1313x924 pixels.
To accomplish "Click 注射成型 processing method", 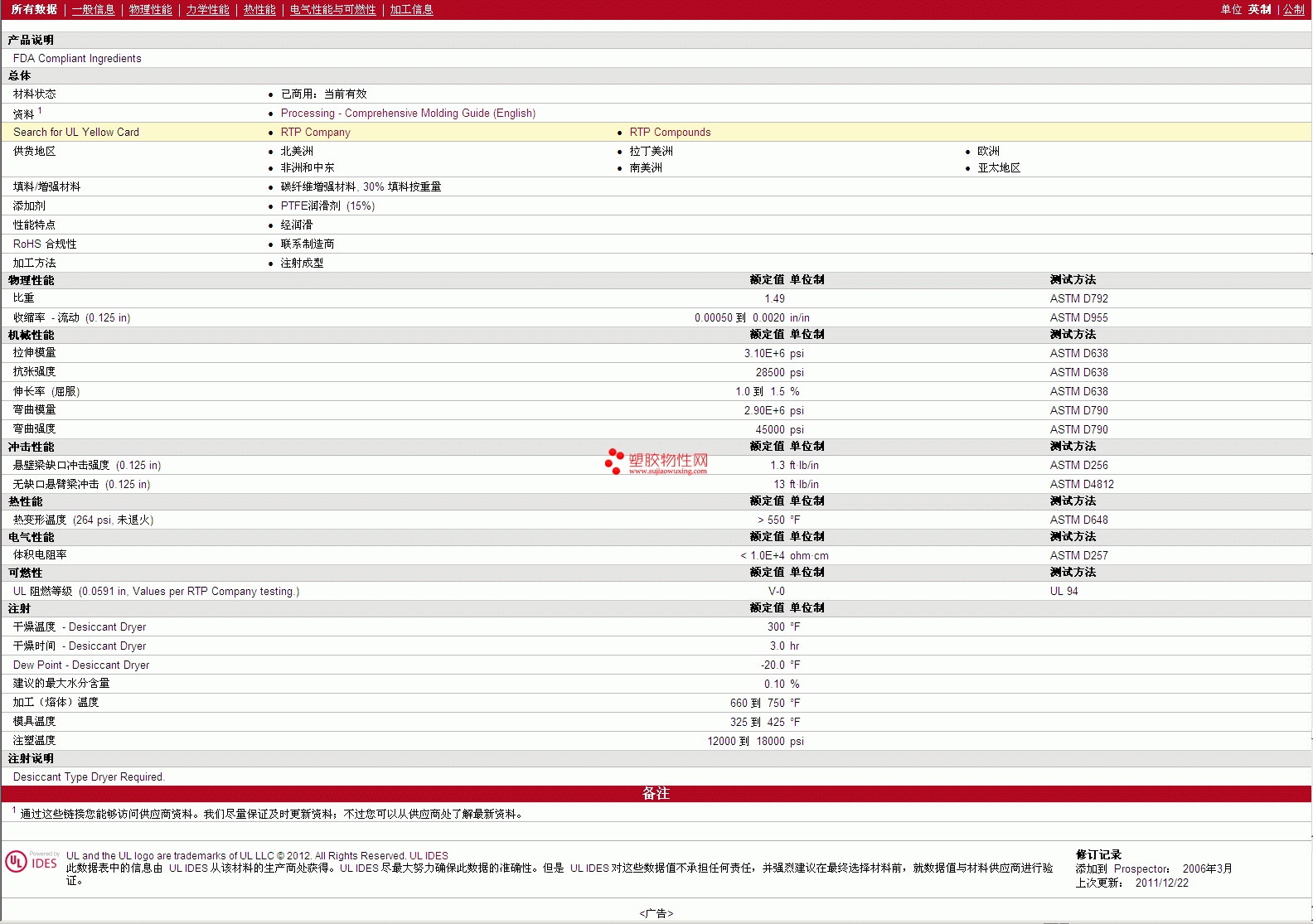I will pyautogui.click(x=302, y=264).
